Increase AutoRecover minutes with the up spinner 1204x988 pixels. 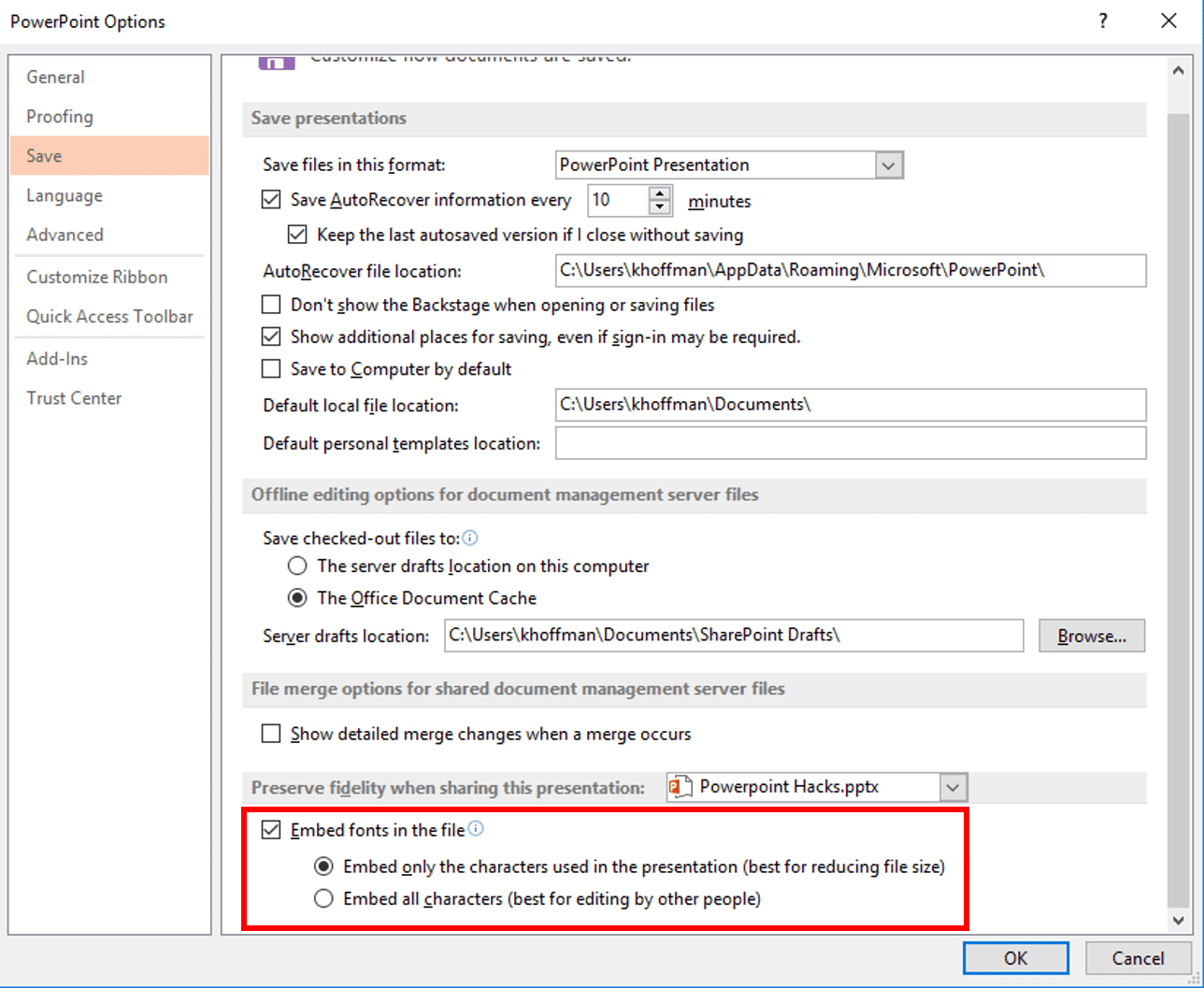point(661,193)
